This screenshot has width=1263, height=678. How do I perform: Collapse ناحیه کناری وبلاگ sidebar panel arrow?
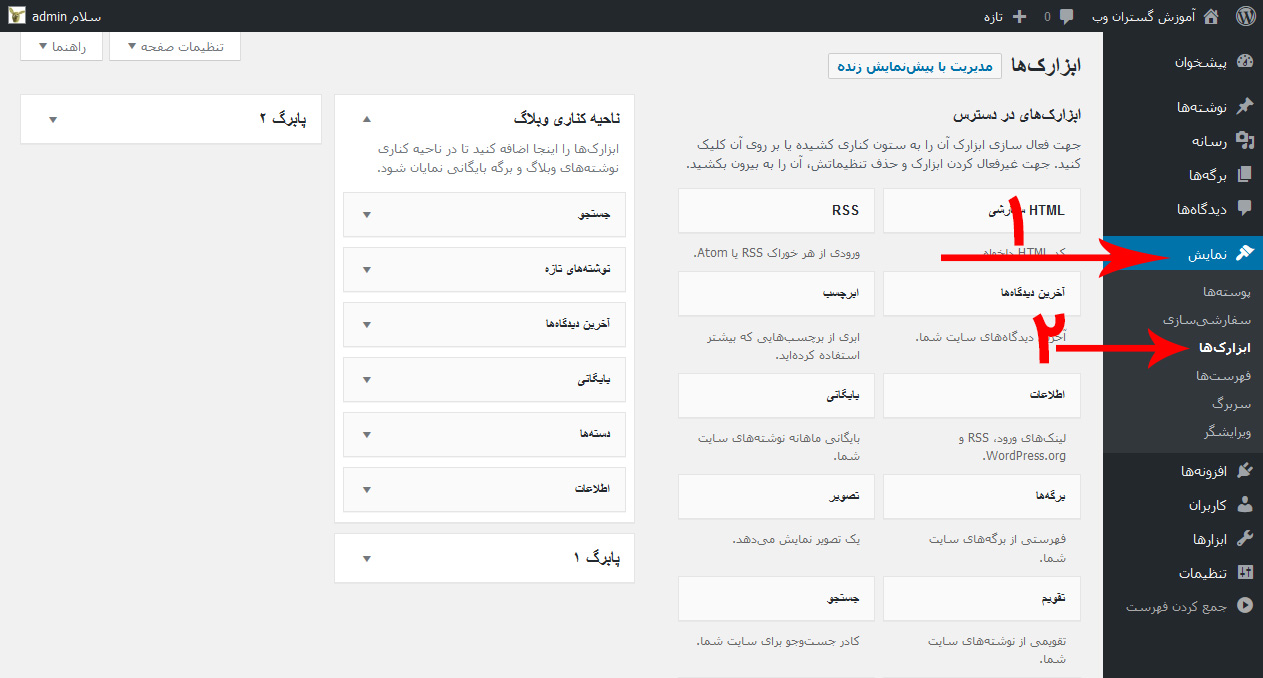click(x=366, y=119)
